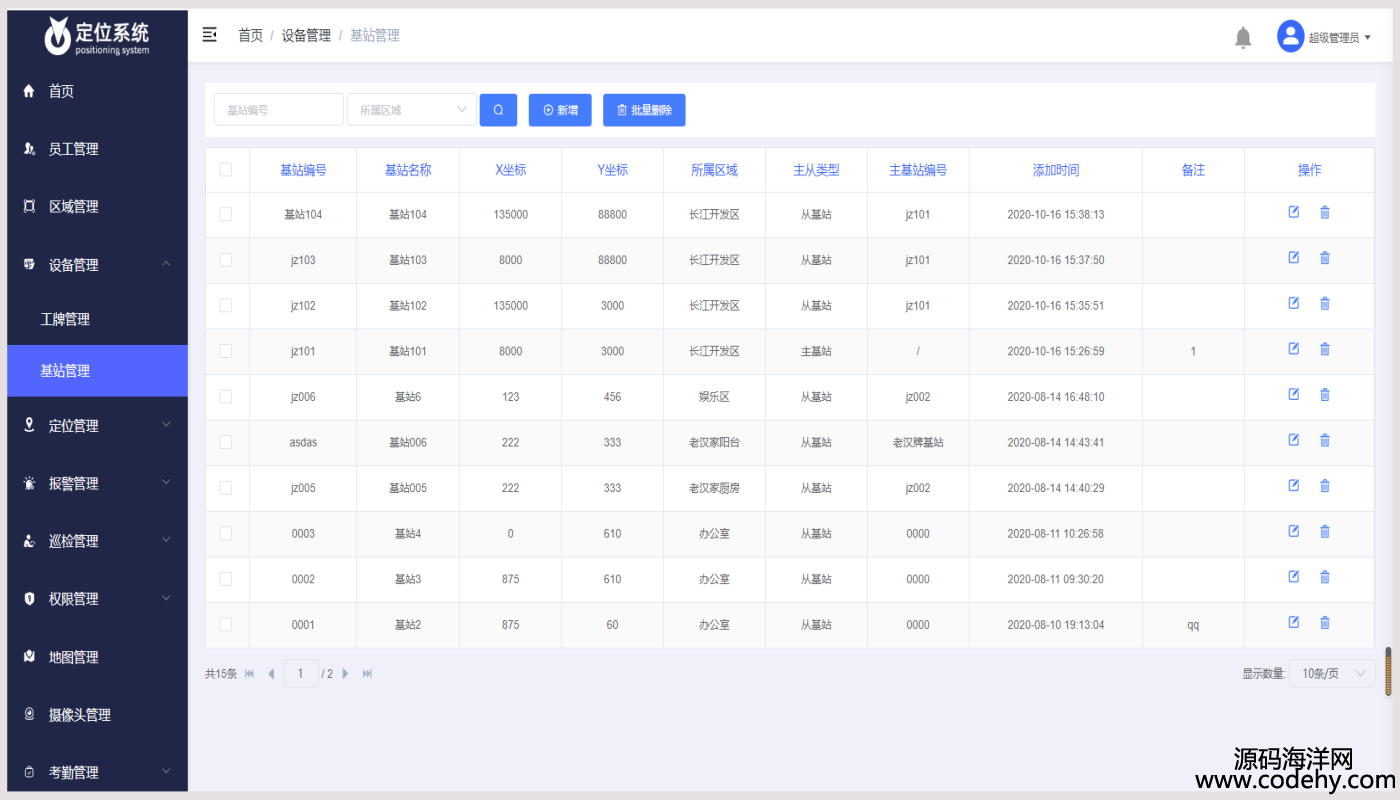Jump to the last page icon
Viewport: 1400px width, 800px height.
367,674
